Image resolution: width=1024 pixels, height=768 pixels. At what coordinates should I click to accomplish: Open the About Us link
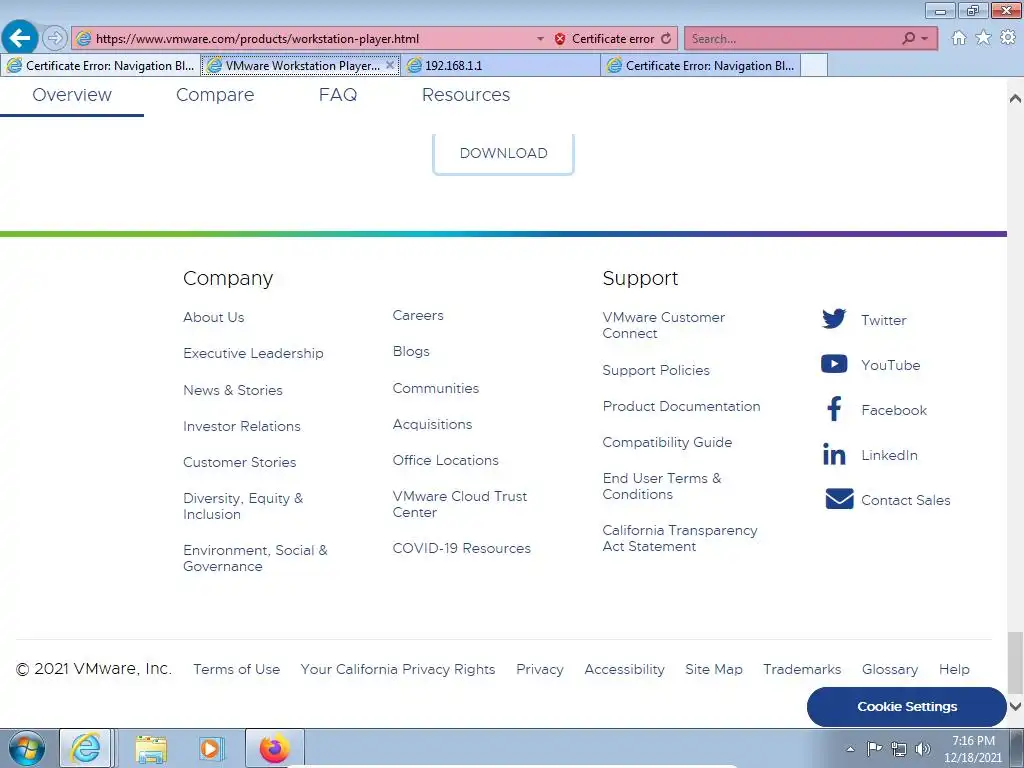pos(214,317)
